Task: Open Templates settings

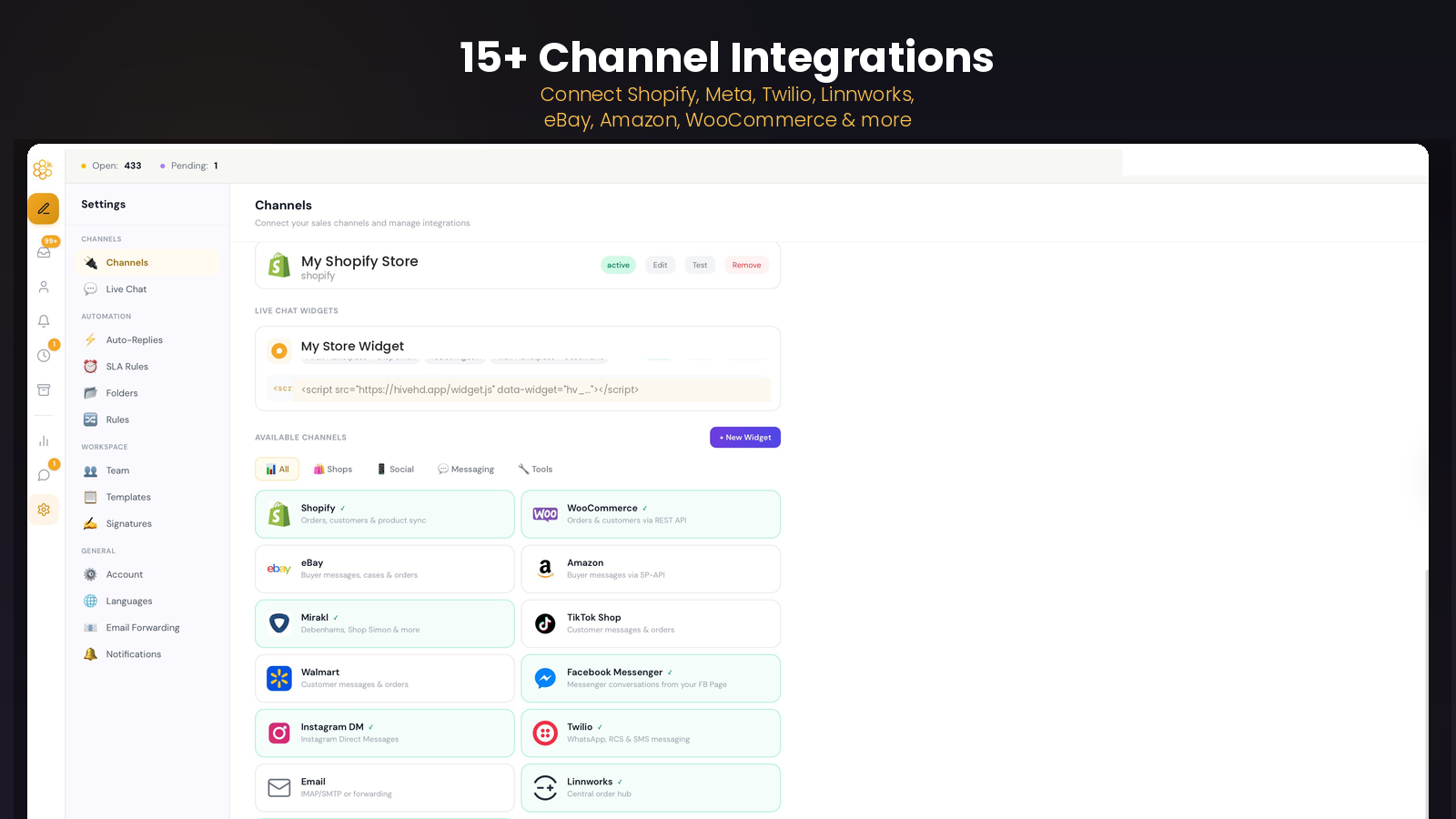Action: pyautogui.click(x=148, y=497)
